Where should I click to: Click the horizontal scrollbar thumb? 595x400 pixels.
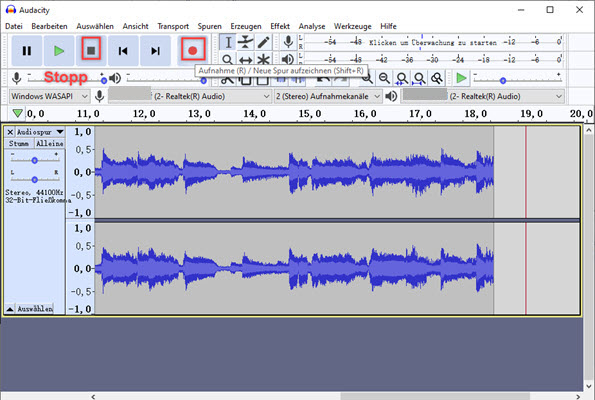tap(435, 396)
